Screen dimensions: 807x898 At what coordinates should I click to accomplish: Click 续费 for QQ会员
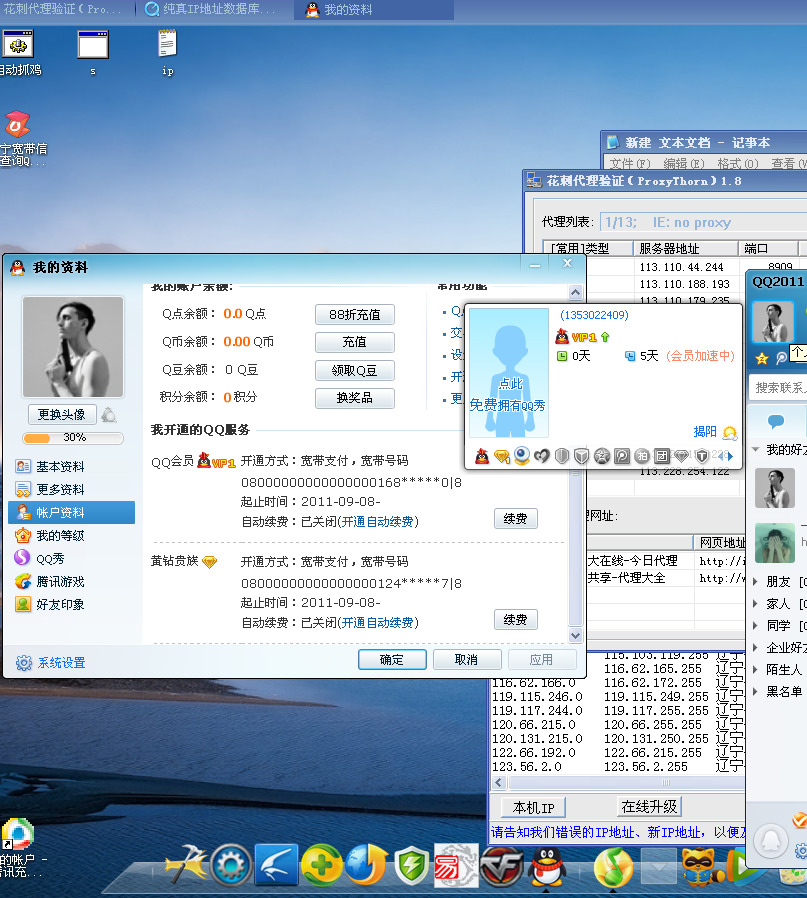515,519
